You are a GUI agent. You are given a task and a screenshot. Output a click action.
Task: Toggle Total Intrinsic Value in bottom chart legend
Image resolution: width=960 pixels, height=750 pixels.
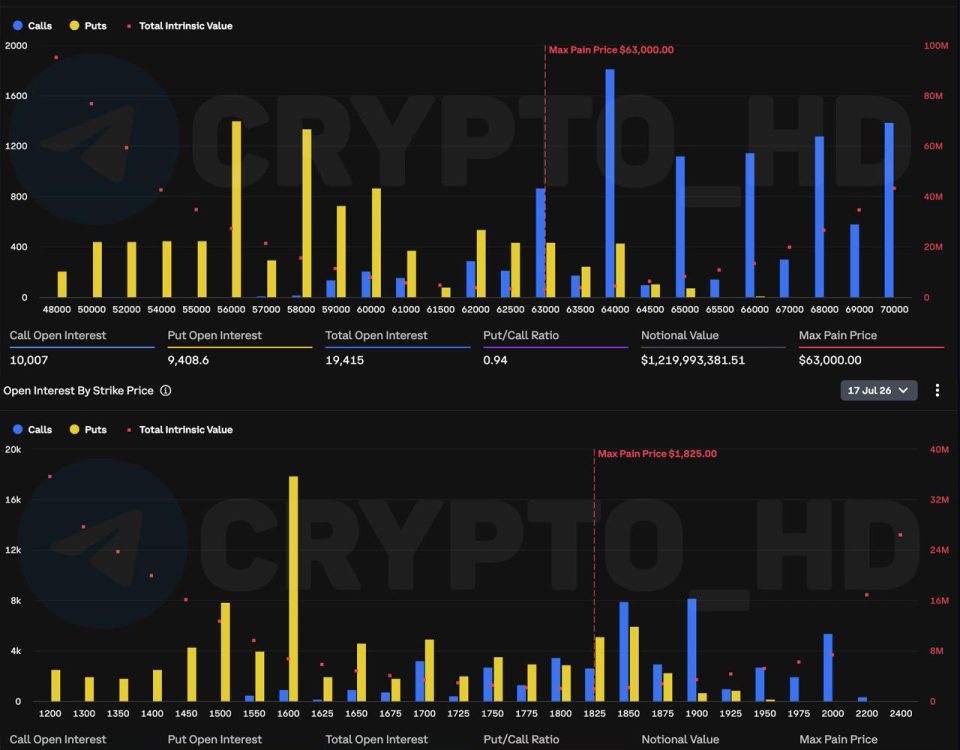(x=179, y=430)
